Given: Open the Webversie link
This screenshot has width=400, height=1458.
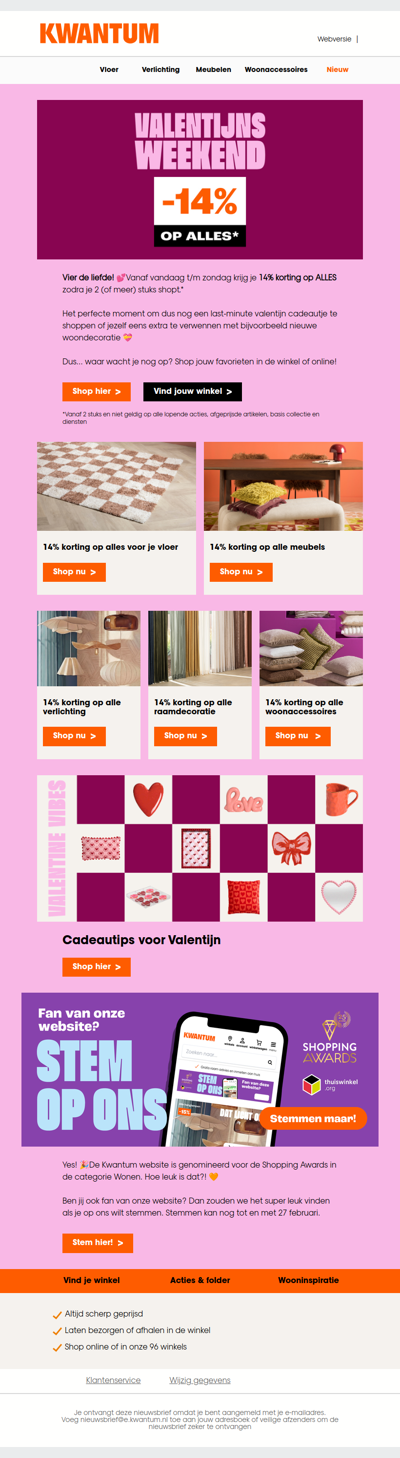Looking at the screenshot, I should pyautogui.click(x=334, y=39).
